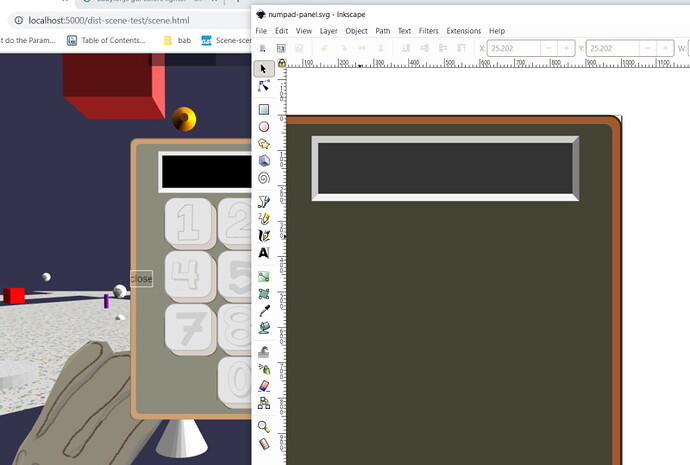Open the Filters menu
The height and width of the screenshot is (465, 690).
pyautogui.click(x=428, y=31)
